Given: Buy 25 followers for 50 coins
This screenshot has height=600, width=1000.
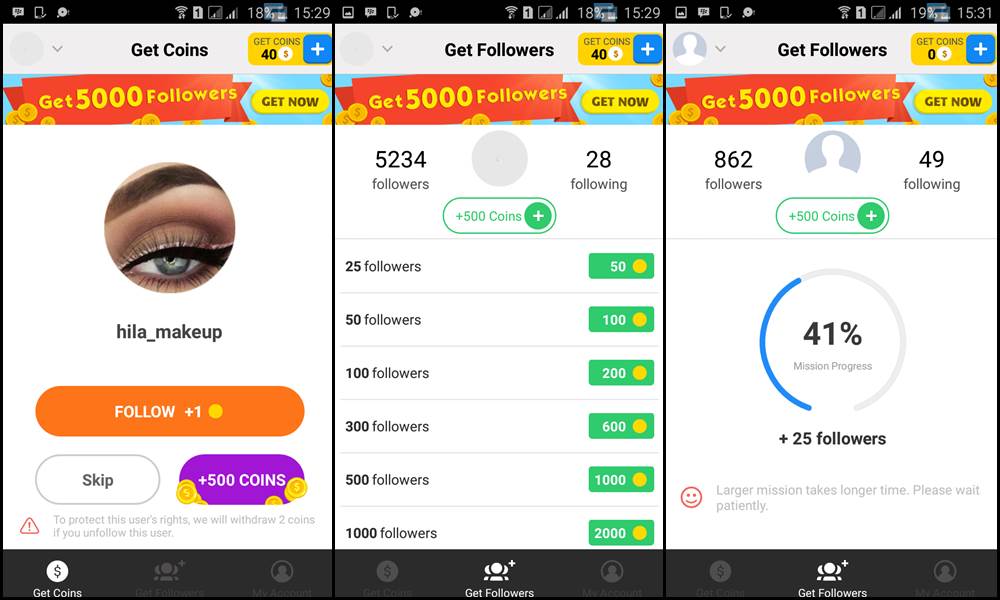Looking at the screenshot, I should (621, 267).
